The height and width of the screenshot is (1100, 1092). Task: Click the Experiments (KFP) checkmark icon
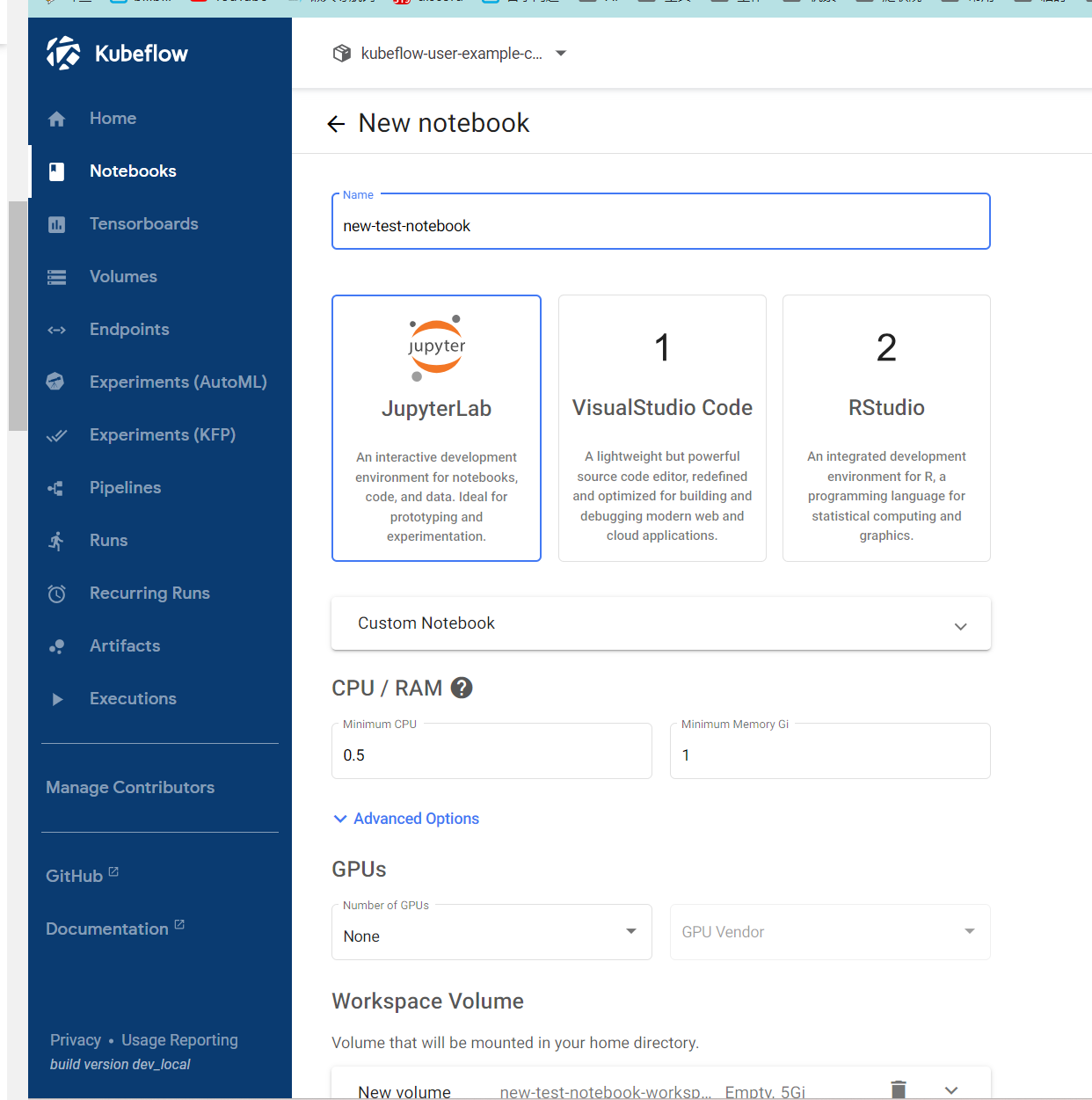point(56,435)
